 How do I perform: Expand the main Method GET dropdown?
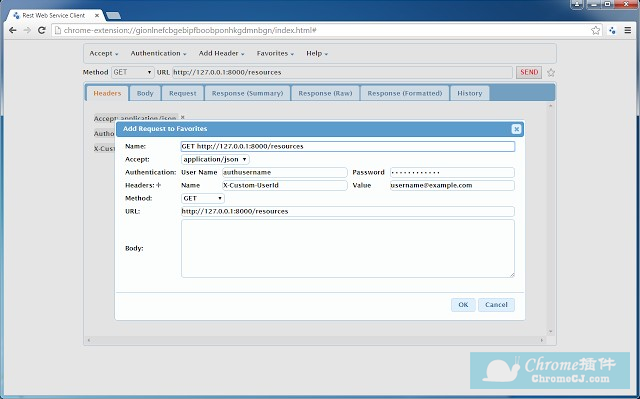[x=133, y=72]
